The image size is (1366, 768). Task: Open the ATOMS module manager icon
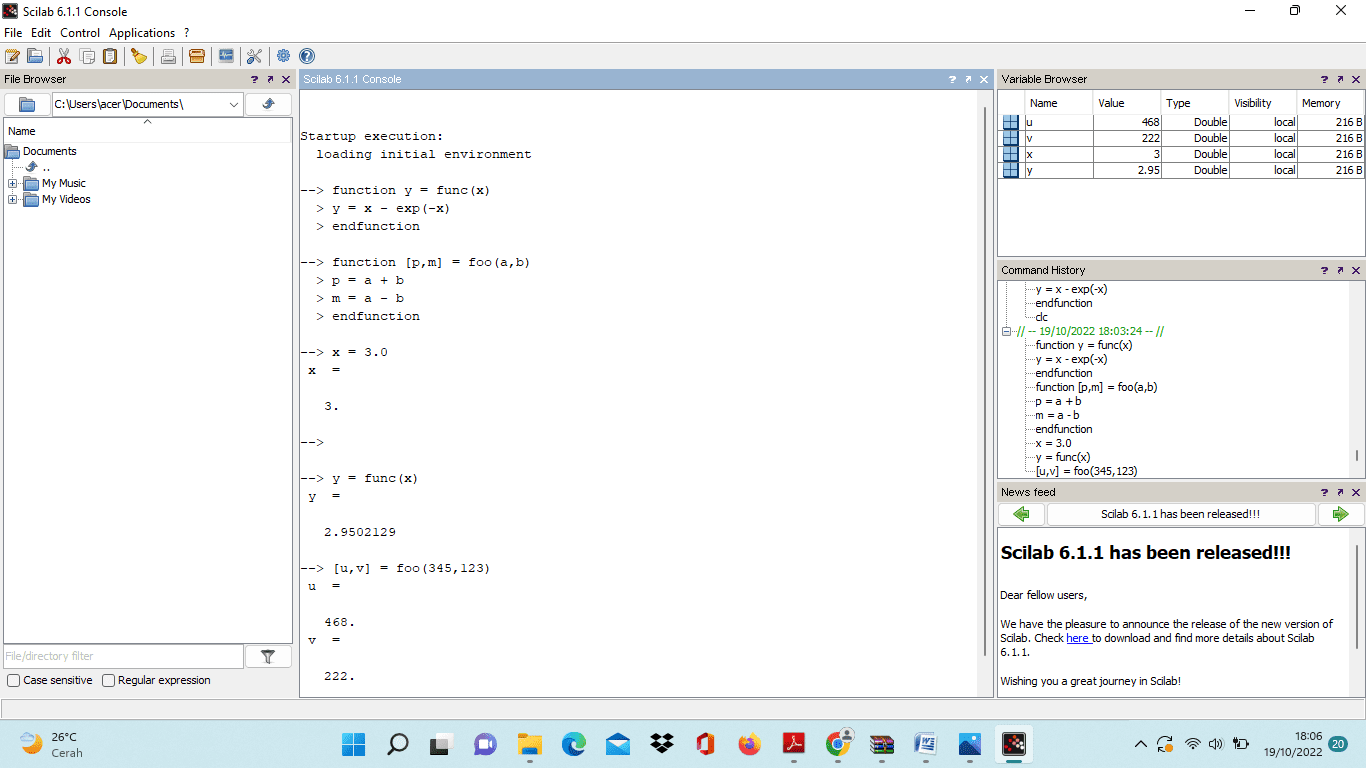coord(197,56)
